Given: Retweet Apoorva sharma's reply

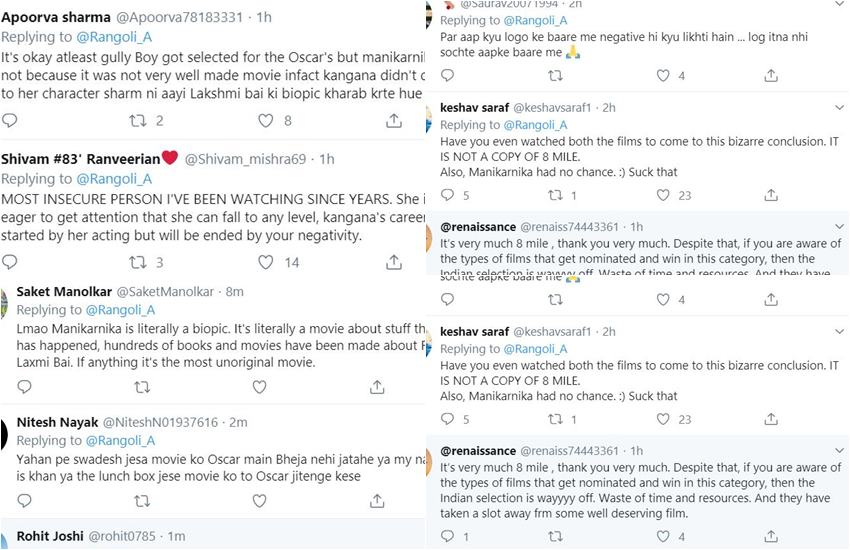Looking at the screenshot, I should [x=139, y=120].
